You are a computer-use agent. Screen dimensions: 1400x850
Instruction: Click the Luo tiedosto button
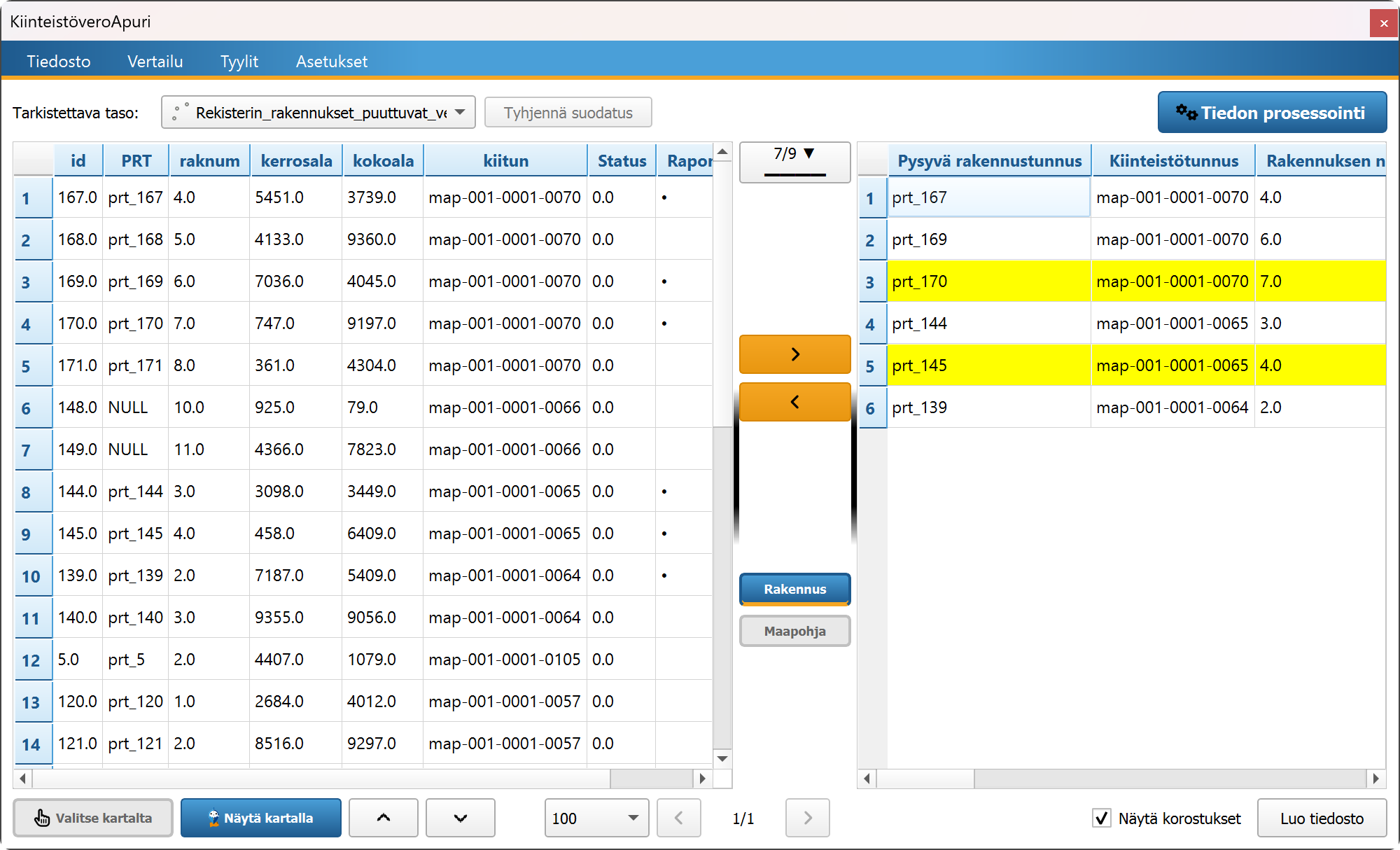pyautogui.click(x=1322, y=818)
